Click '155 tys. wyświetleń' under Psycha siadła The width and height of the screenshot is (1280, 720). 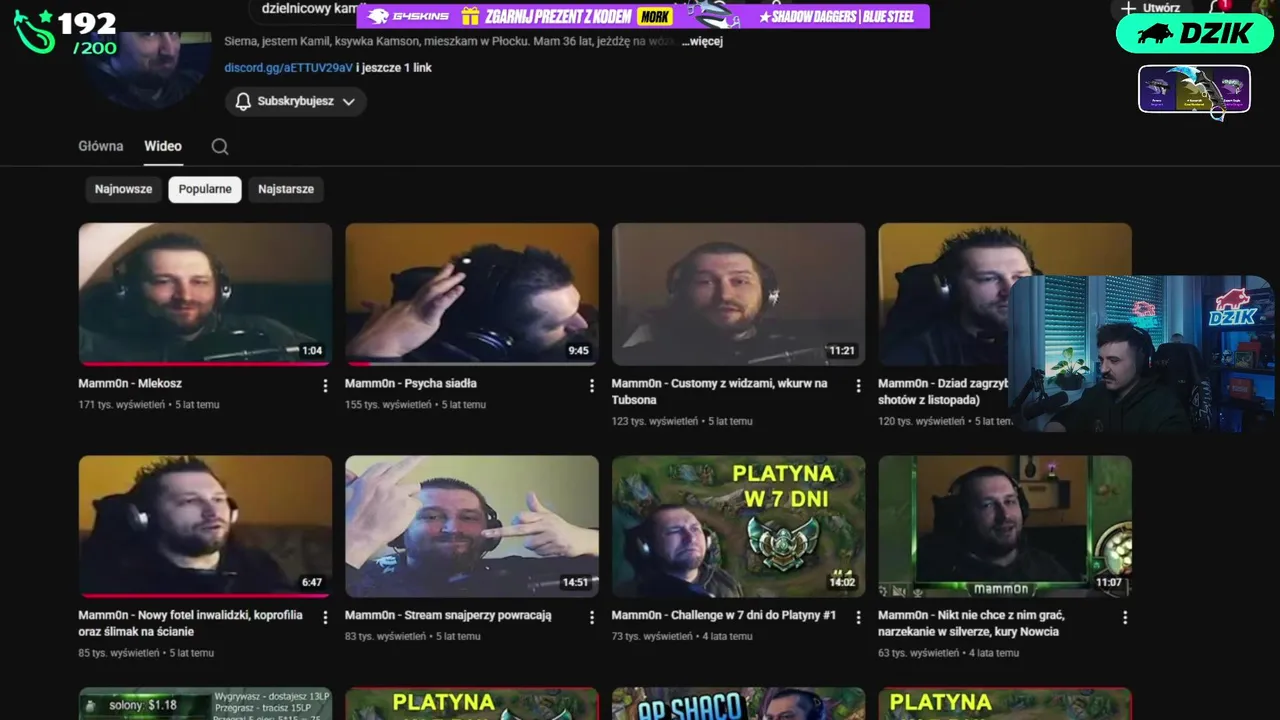coord(388,405)
